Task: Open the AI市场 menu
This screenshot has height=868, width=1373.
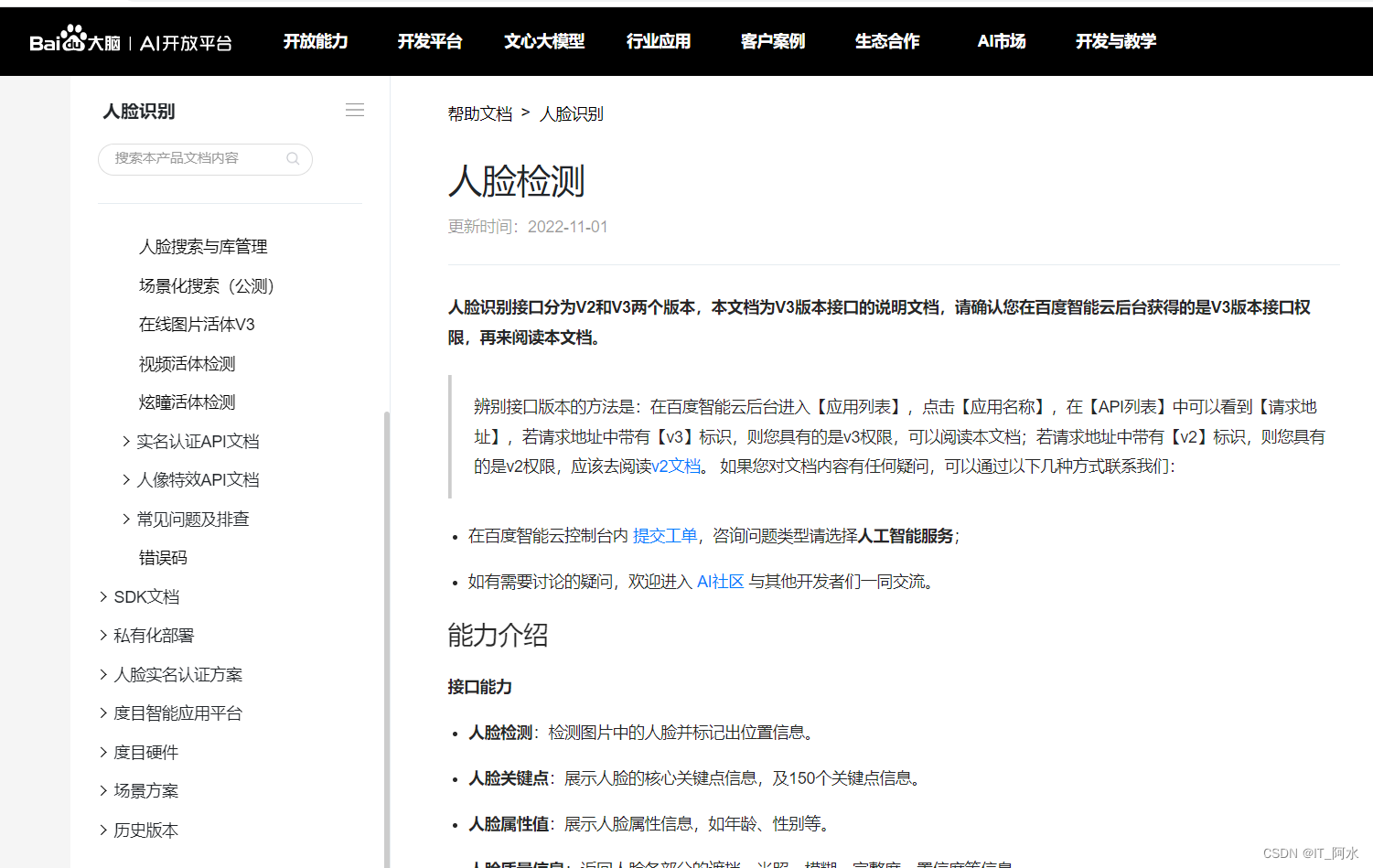Action: coord(1001,41)
